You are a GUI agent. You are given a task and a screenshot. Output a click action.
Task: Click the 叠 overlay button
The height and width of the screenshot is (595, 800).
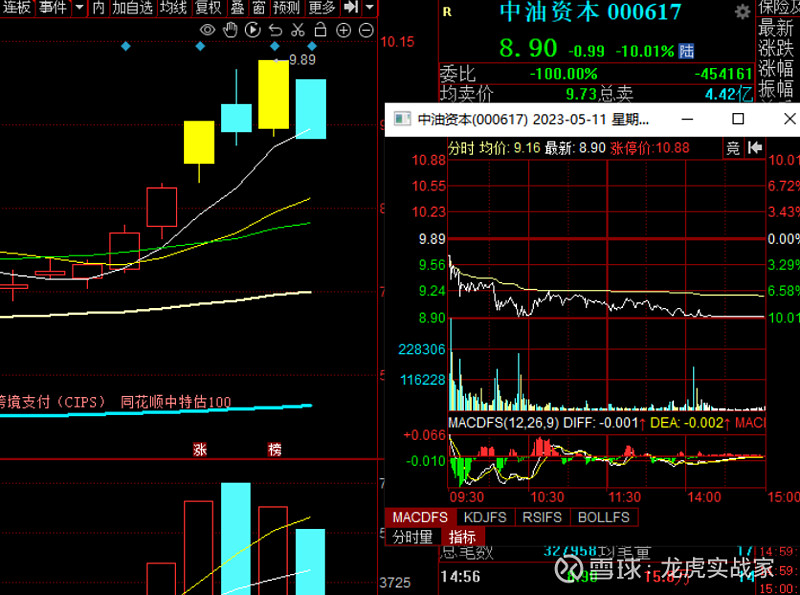237,7
